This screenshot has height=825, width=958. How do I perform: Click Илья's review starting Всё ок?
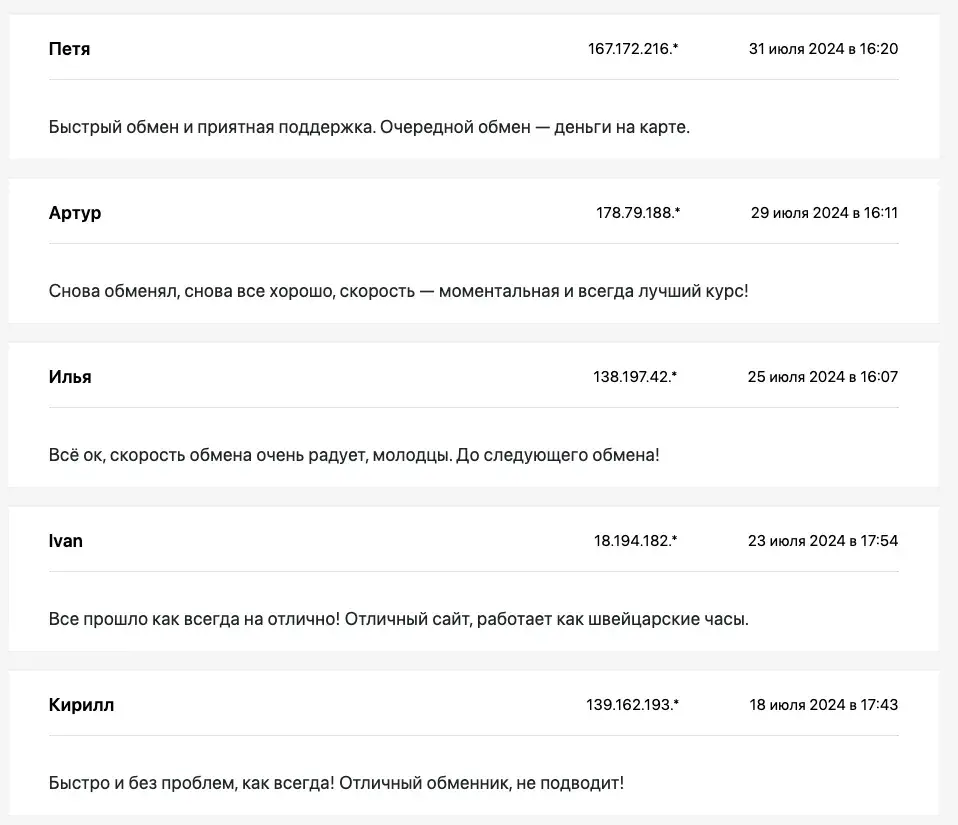coord(354,455)
